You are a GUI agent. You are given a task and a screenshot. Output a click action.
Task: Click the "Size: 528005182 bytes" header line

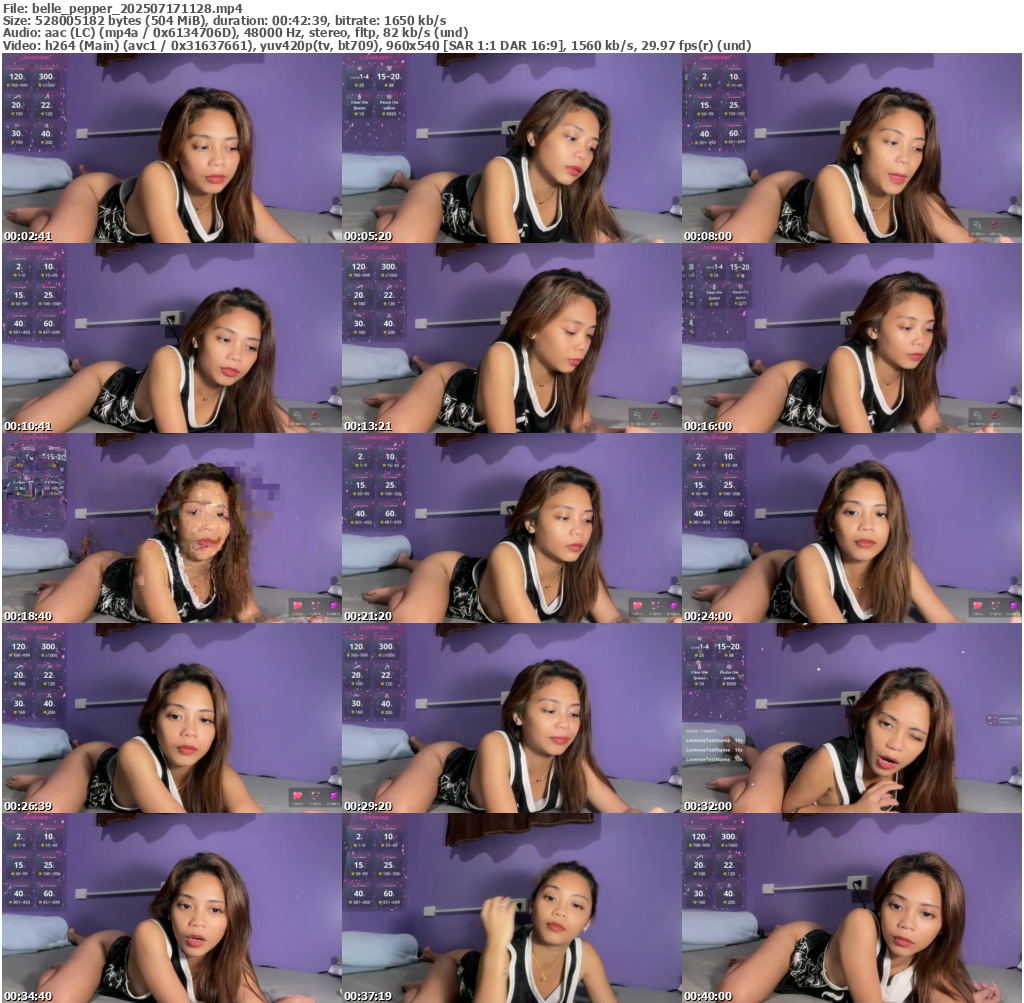pyautogui.click(x=225, y=21)
